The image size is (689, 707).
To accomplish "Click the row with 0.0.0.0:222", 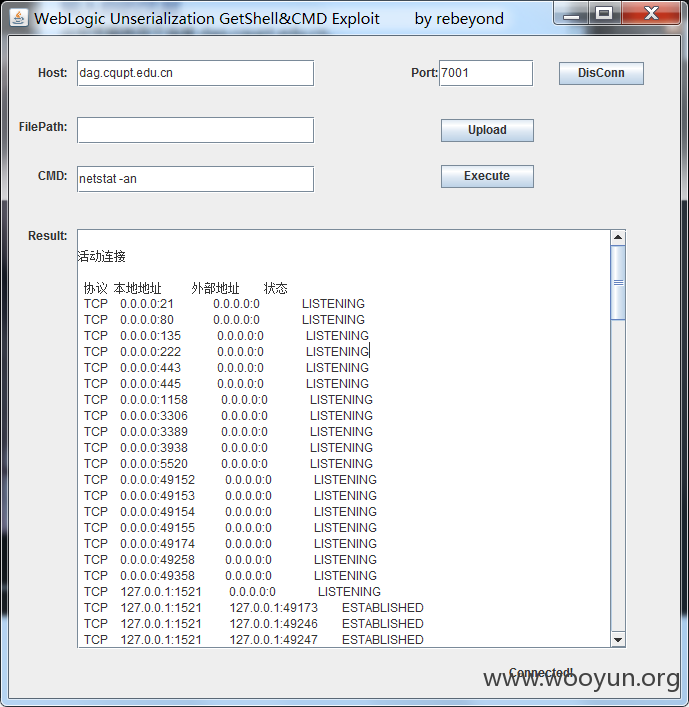I will pyautogui.click(x=226, y=352).
